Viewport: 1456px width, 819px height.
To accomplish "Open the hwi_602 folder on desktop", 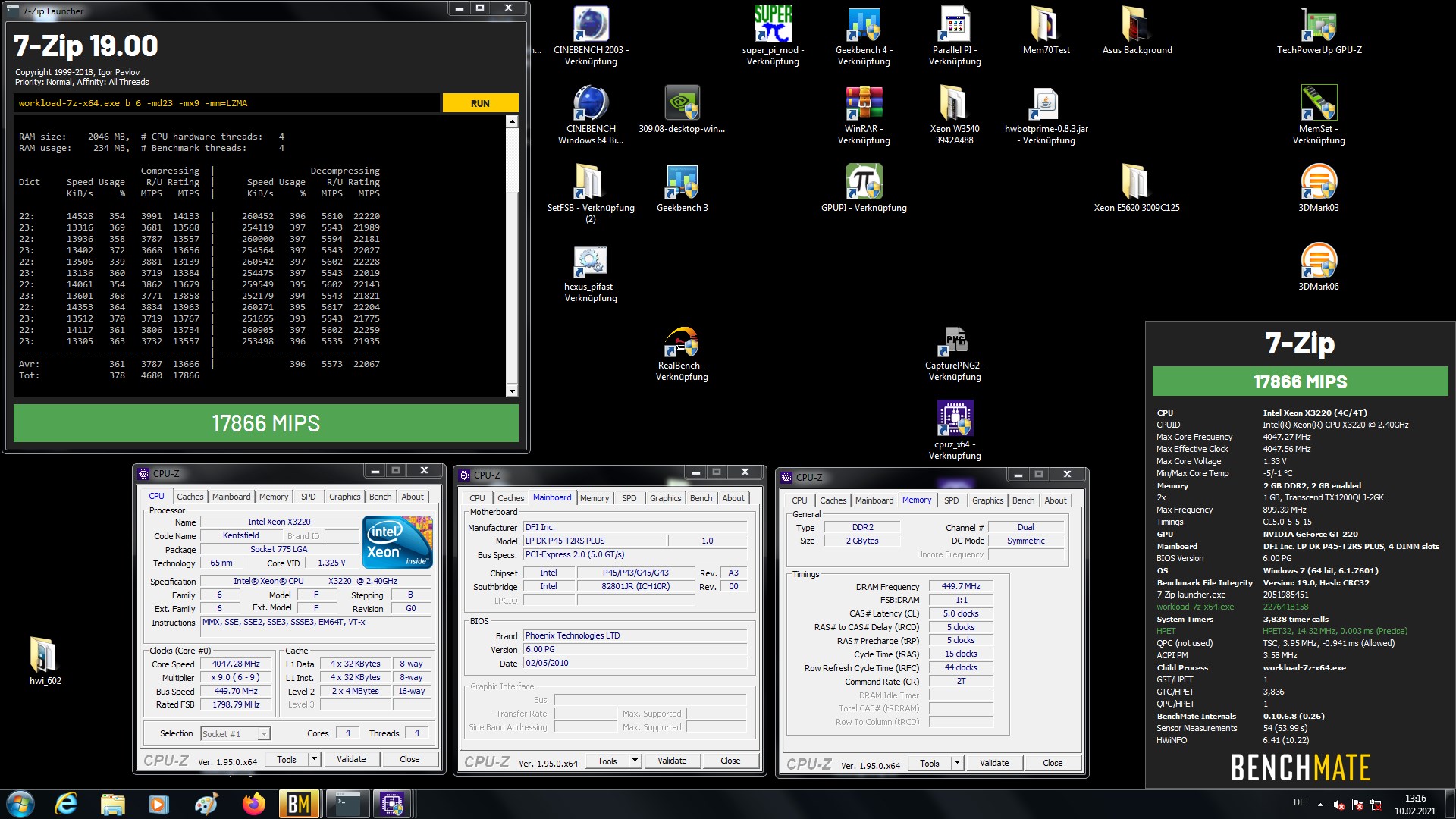I will click(x=45, y=660).
